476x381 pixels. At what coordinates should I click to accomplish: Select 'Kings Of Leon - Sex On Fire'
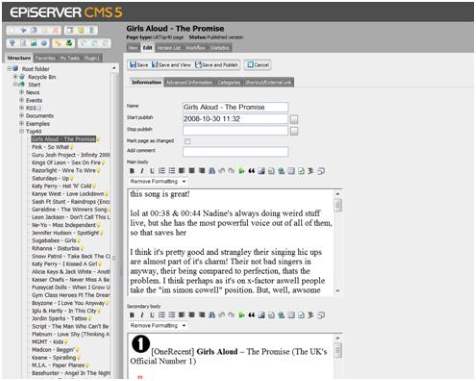[66, 163]
